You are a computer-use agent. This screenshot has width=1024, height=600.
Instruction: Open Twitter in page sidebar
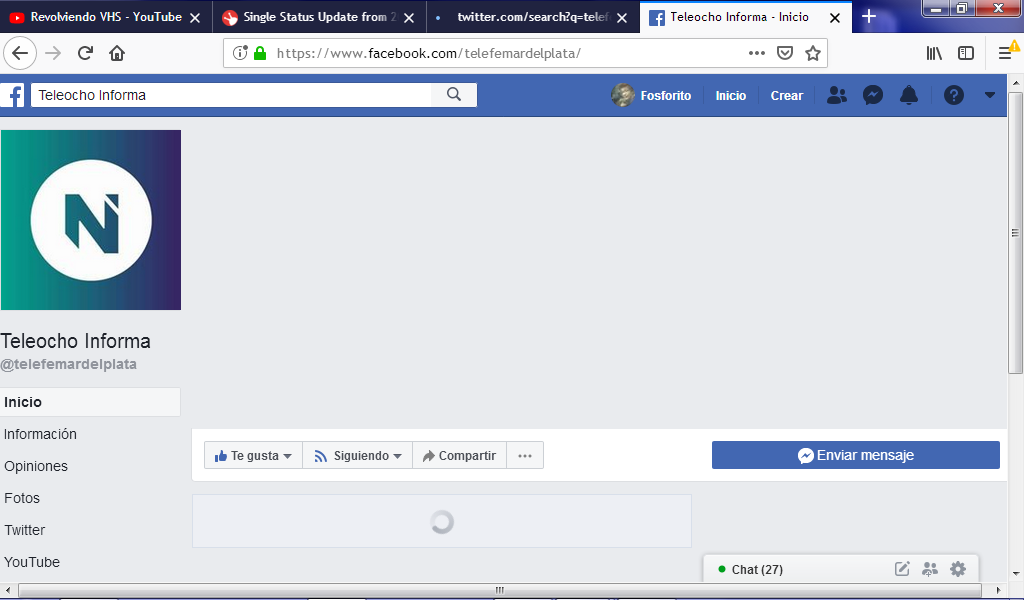point(25,530)
